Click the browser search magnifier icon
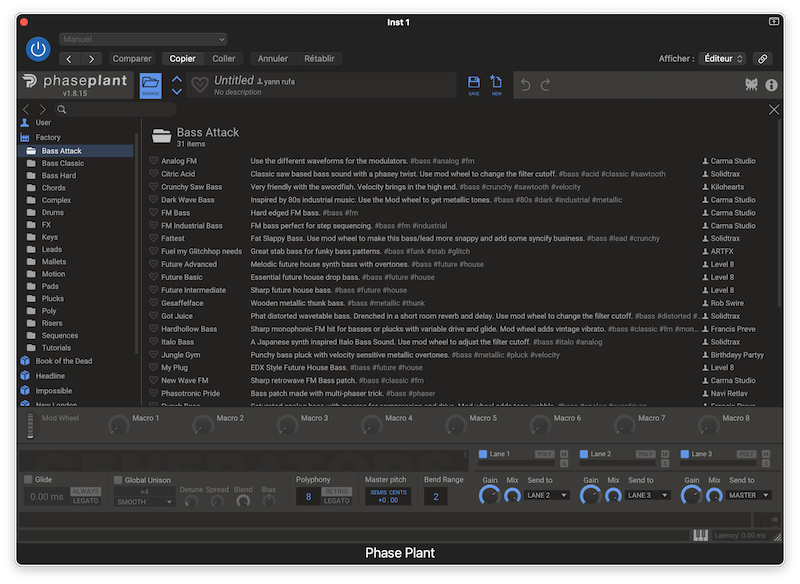 [x=62, y=109]
